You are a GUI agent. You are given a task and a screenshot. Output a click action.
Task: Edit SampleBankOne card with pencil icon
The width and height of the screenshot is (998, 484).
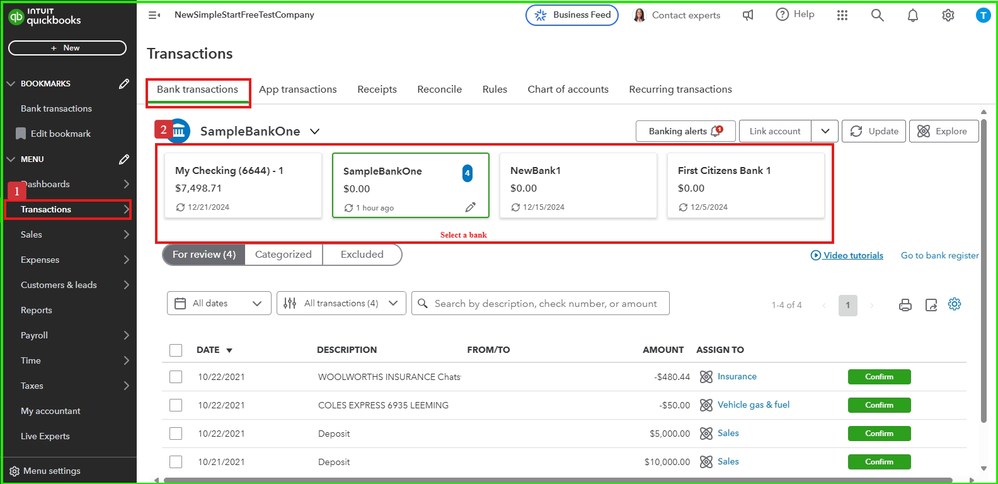click(471, 207)
